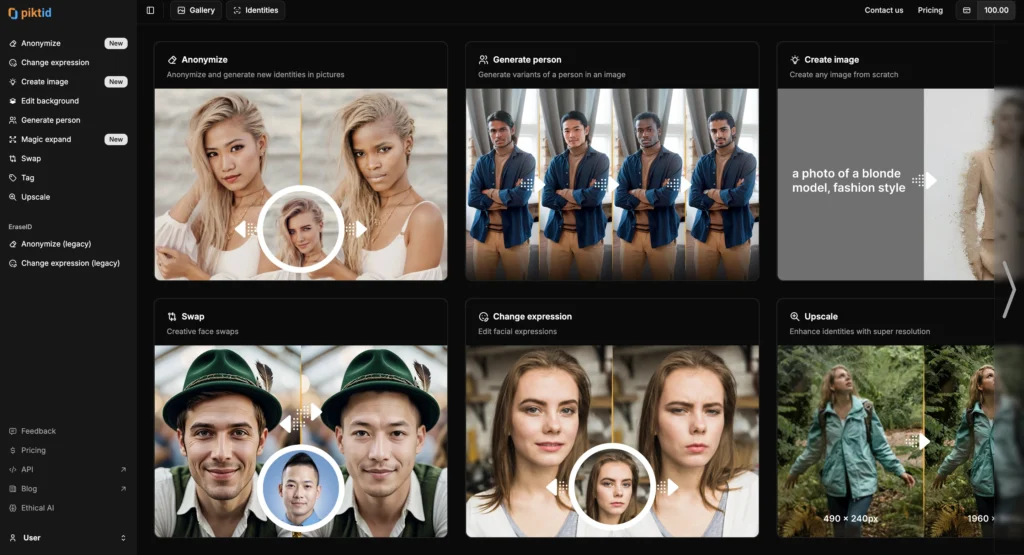Click the User avatar icon
Image resolution: width=1024 pixels, height=555 pixels.
click(x=12, y=538)
